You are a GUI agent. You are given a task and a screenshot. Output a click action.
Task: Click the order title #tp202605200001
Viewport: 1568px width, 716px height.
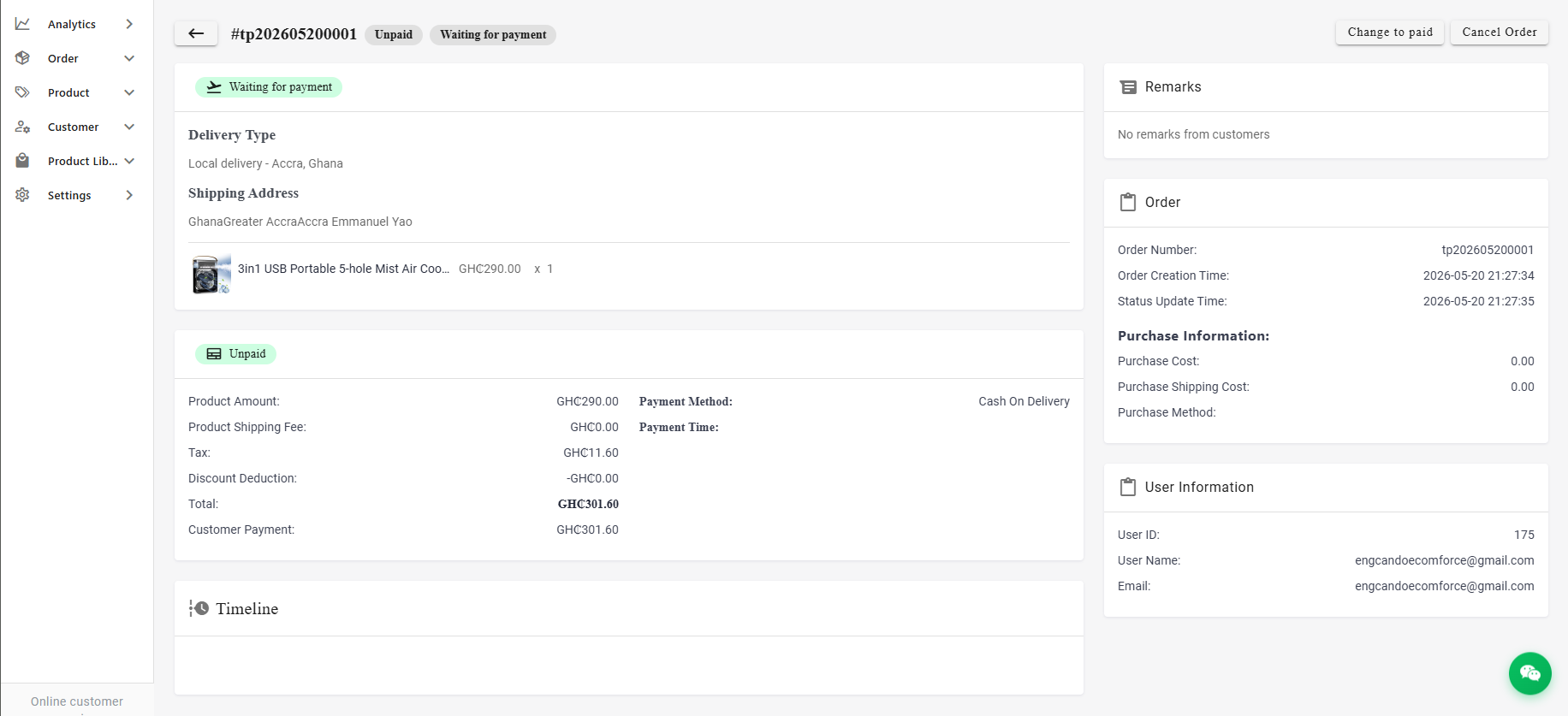[294, 34]
